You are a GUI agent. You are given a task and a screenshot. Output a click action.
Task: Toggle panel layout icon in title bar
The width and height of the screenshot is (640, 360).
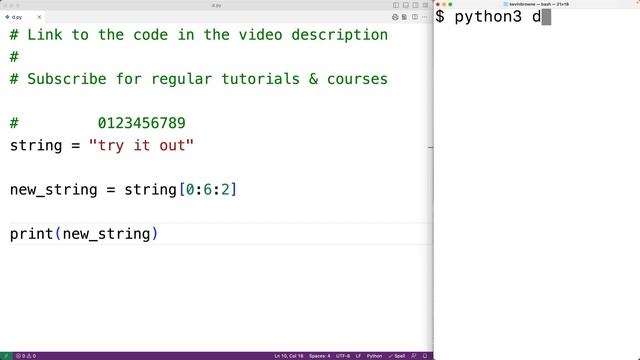[406, 5]
